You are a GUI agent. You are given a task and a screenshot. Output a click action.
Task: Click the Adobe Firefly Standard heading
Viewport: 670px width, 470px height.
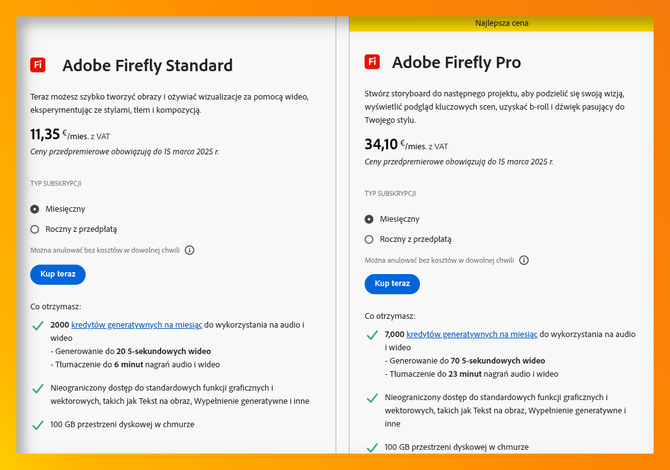pos(147,65)
